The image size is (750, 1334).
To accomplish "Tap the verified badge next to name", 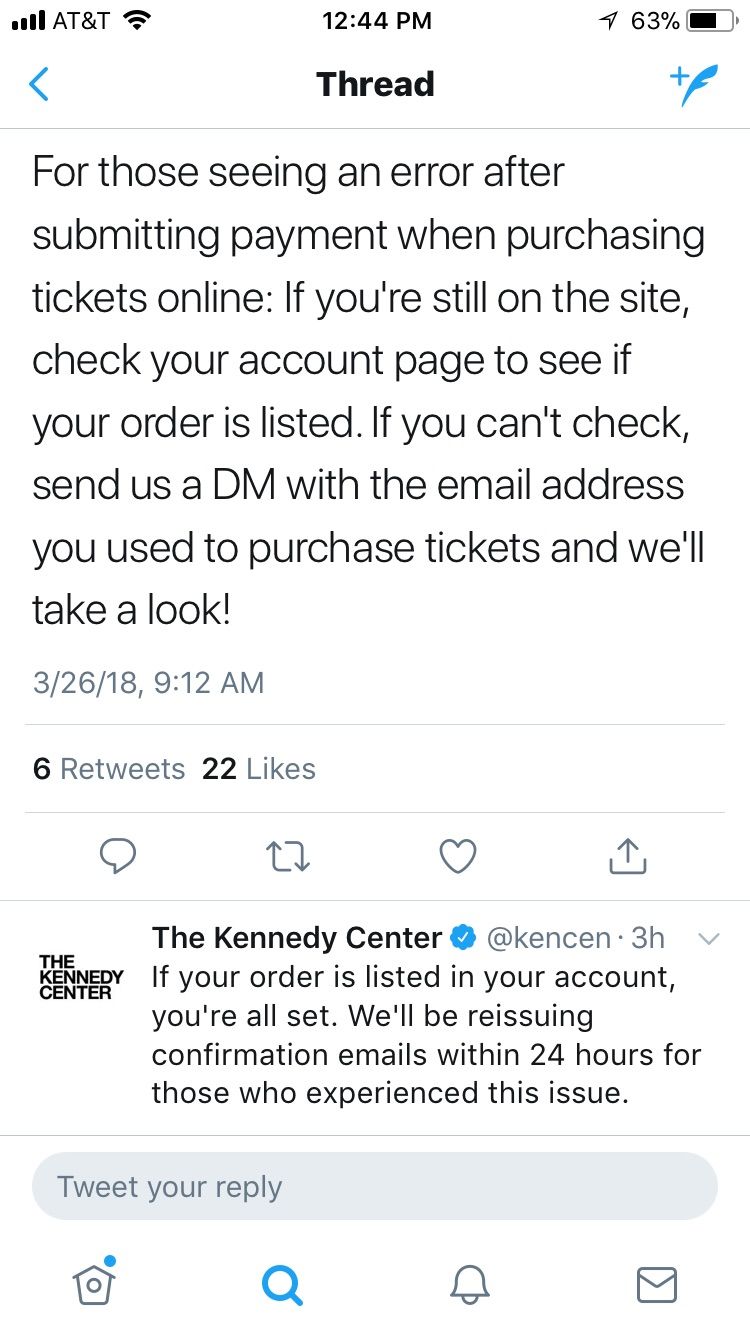I will coord(462,938).
